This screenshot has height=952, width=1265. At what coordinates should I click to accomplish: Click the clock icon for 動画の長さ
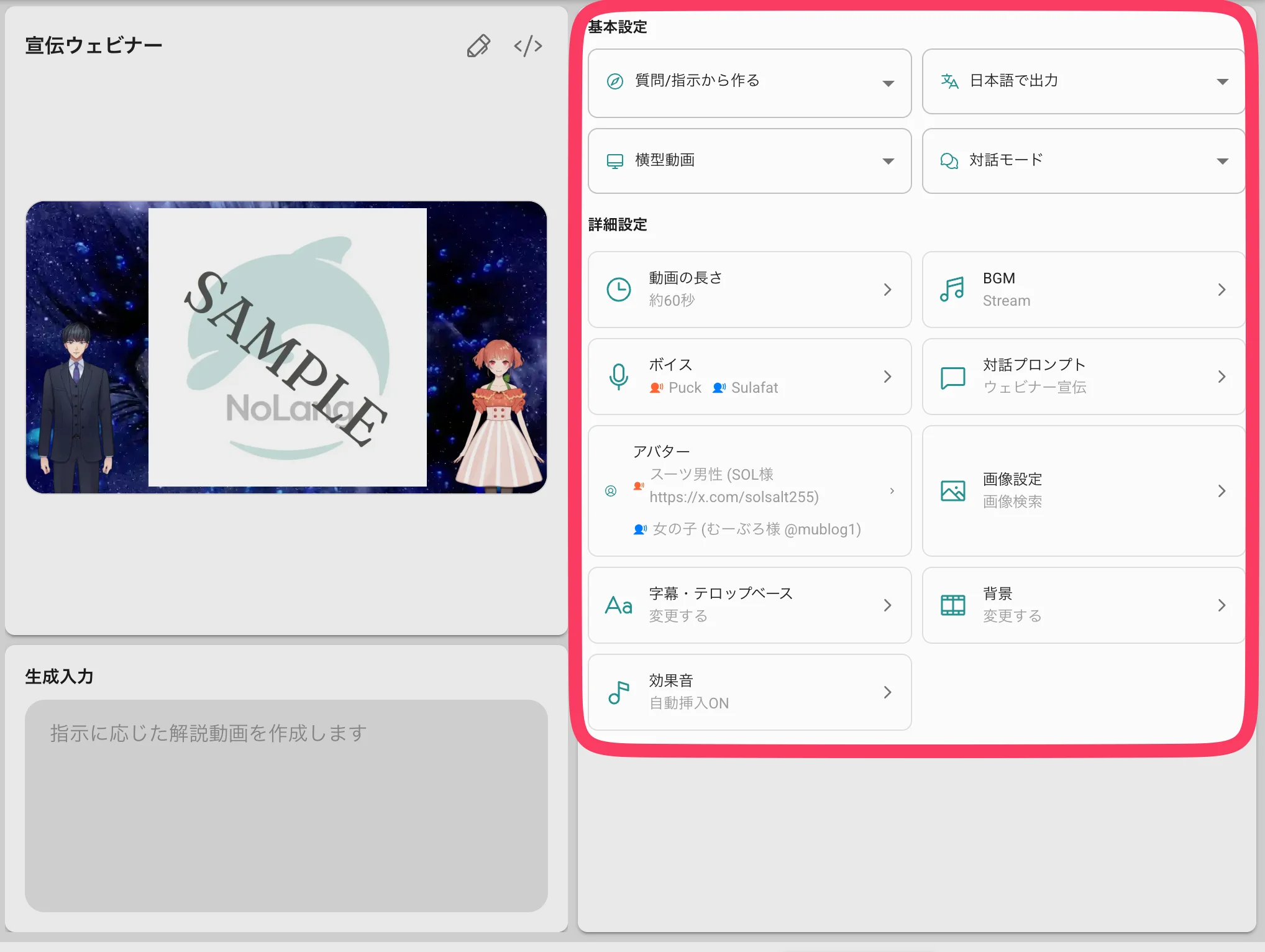[x=619, y=290]
